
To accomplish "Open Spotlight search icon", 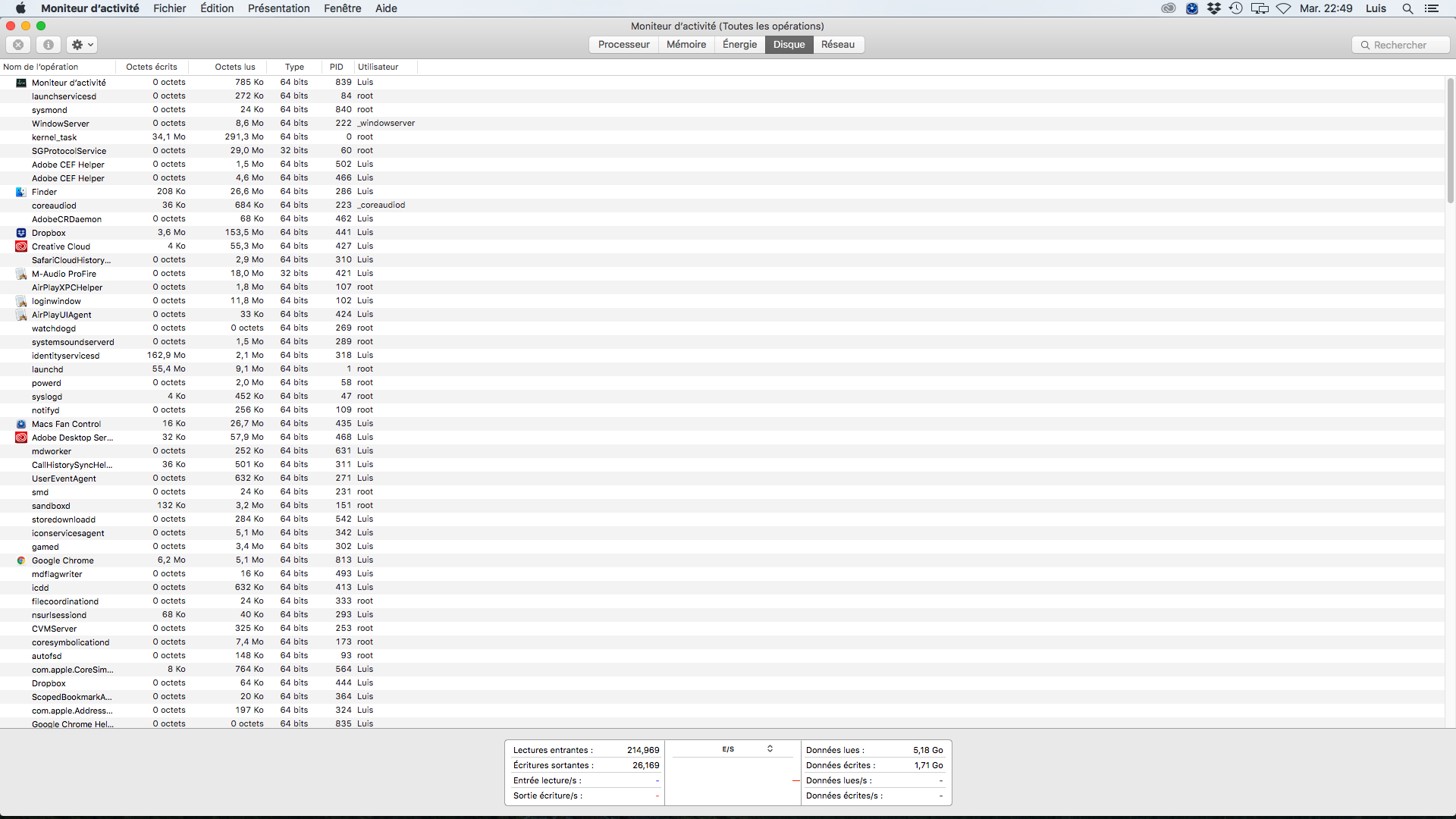I will tap(1407, 8).
